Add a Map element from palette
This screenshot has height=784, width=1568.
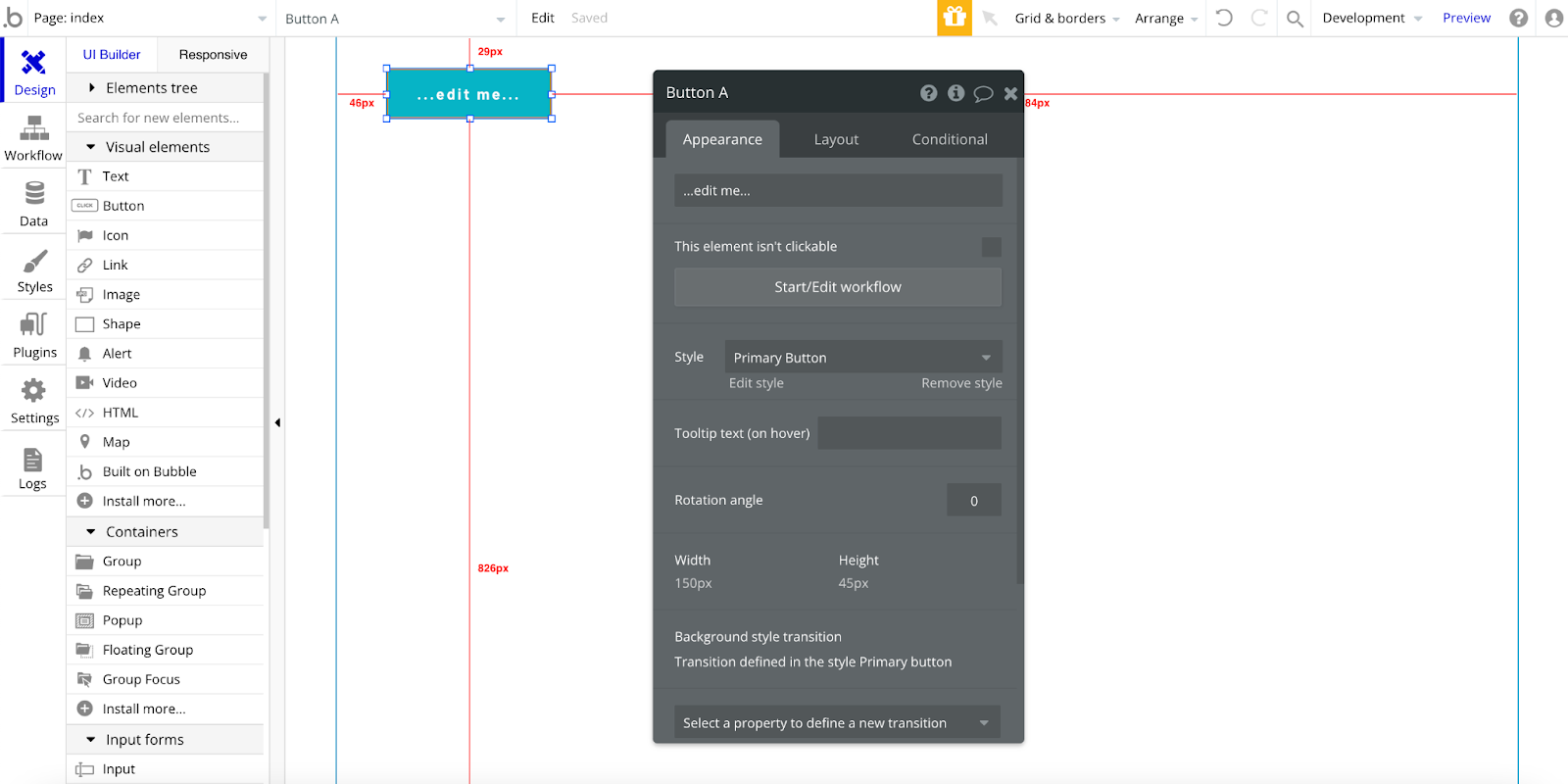(166, 442)
